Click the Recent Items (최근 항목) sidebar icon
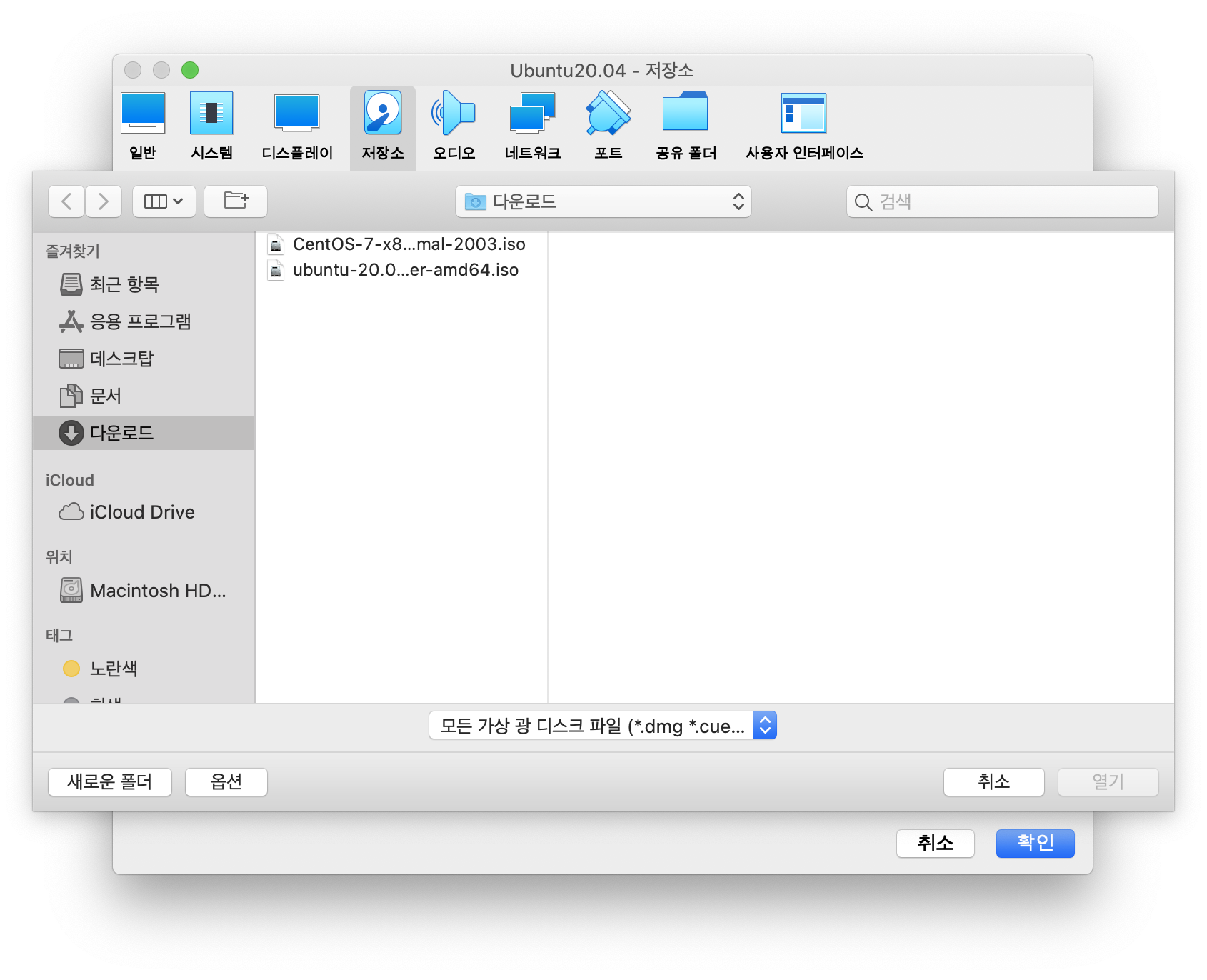The width and height of the screenshot is (1207, 980). (x=71, y=284)
